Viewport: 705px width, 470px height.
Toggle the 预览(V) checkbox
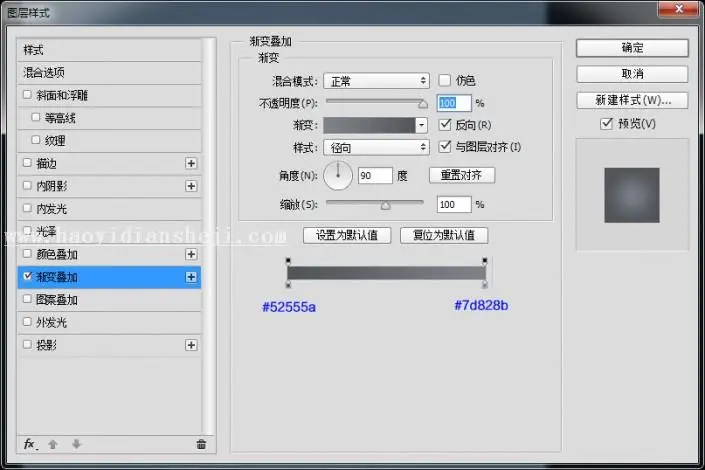point(606,123)
